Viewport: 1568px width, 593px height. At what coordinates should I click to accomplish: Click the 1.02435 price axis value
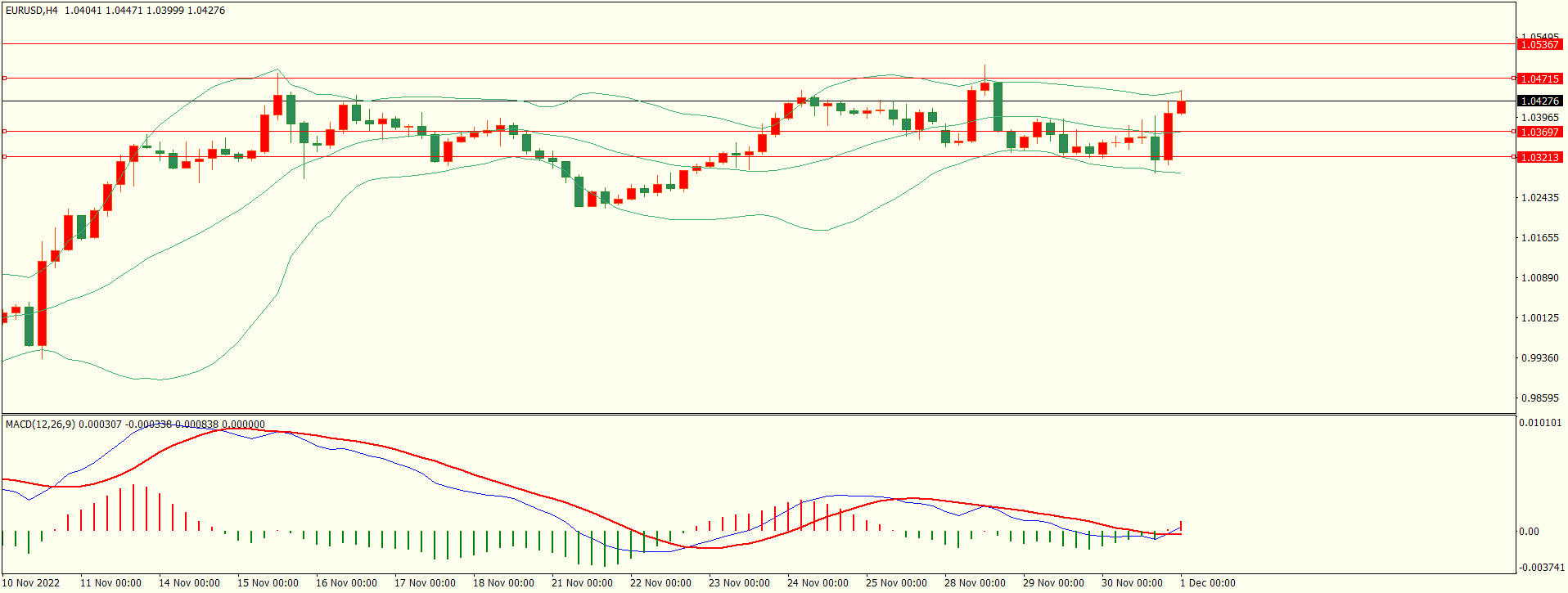[1539, 198]
